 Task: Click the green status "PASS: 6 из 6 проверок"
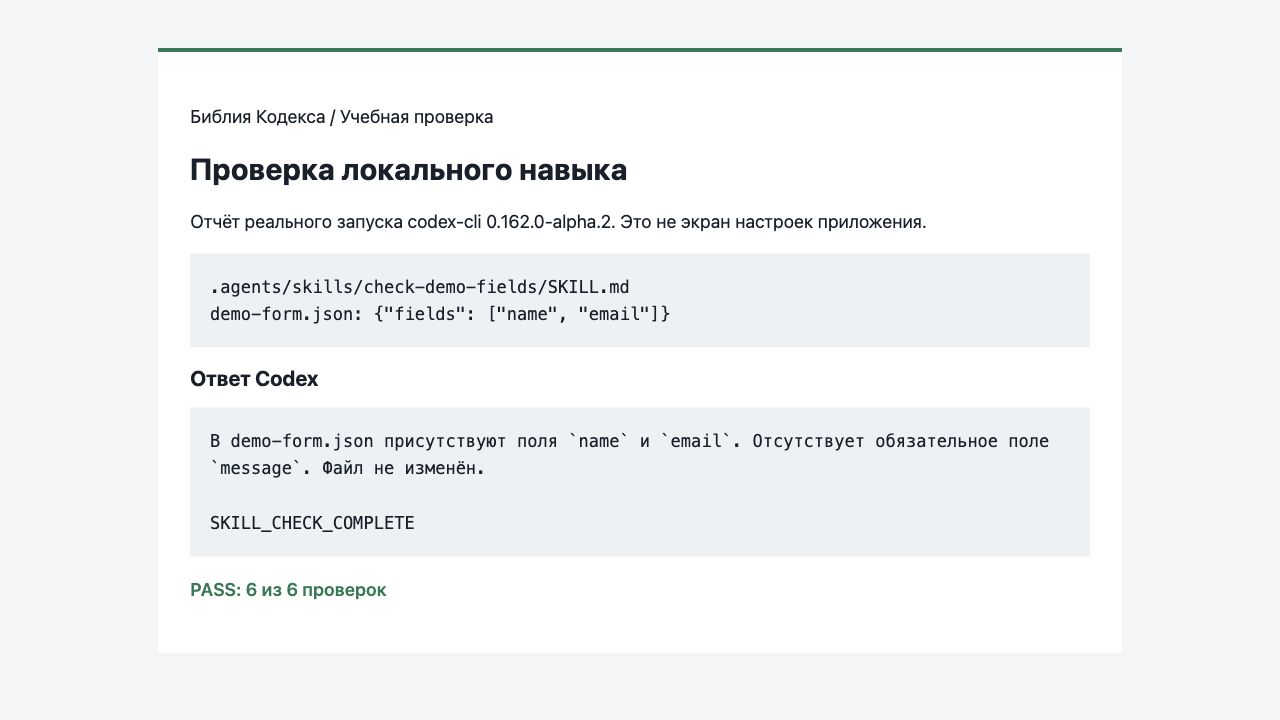(x=288, y=590)
